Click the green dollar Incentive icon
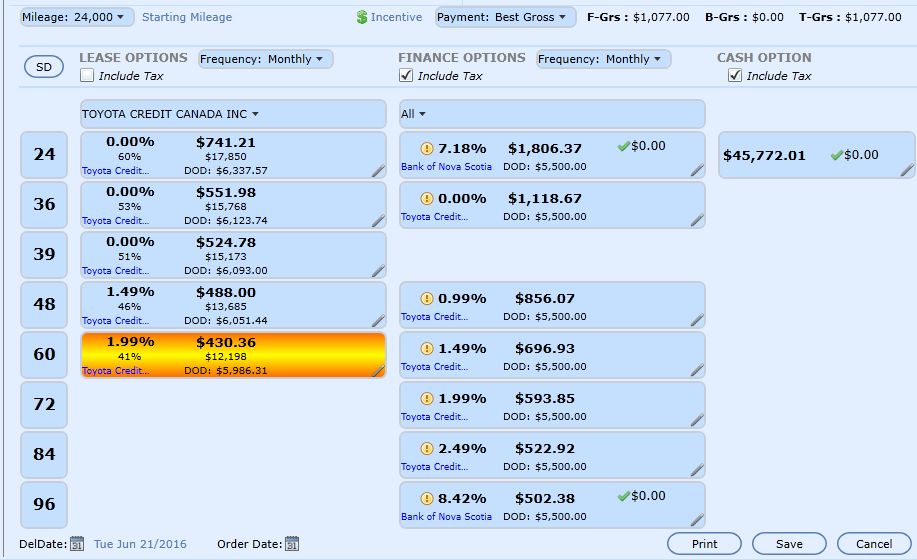The width and height of the screenshot is (917, 560). [x=362, y=17]
